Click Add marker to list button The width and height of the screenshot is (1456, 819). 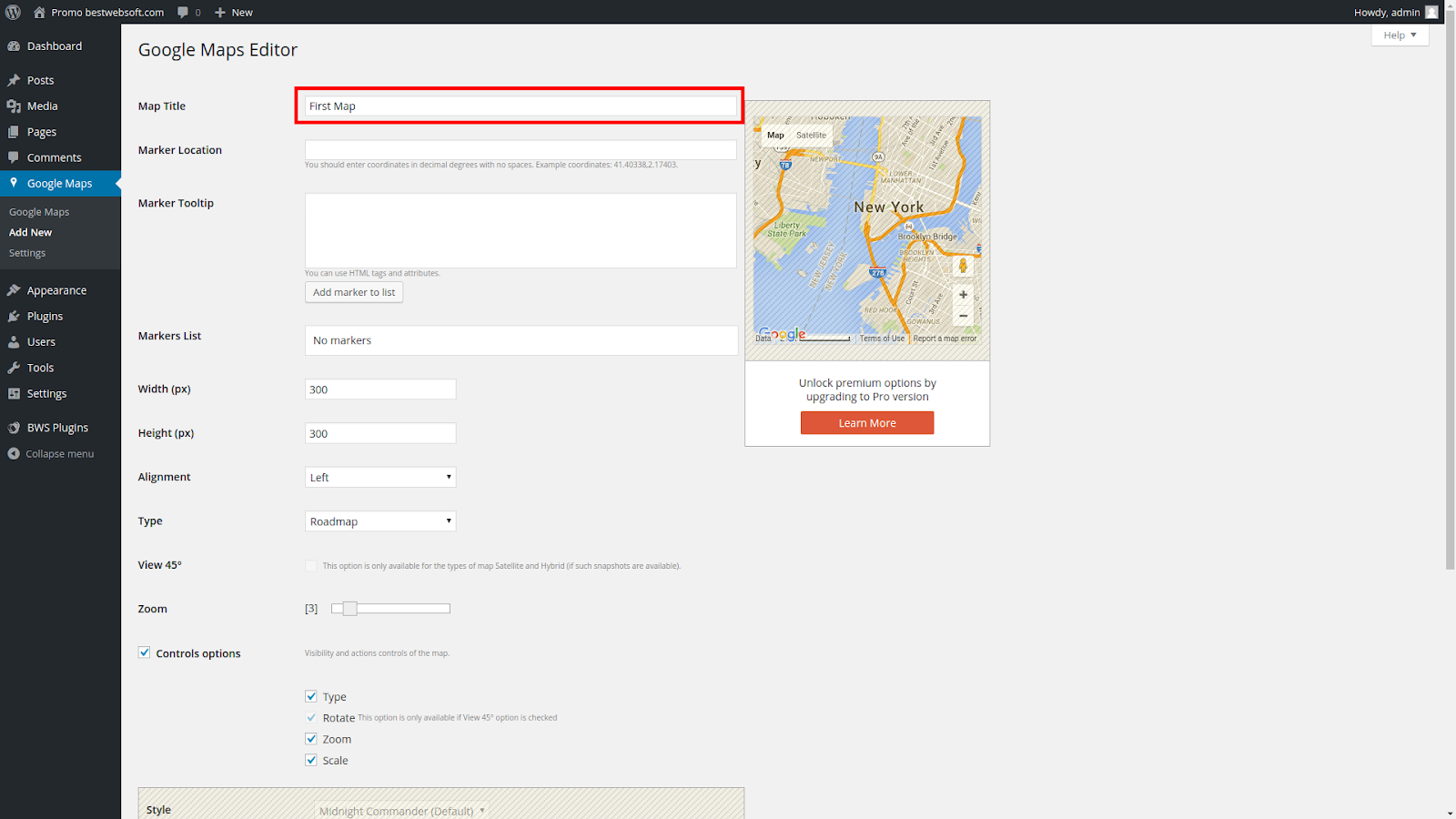coord(354,292)
